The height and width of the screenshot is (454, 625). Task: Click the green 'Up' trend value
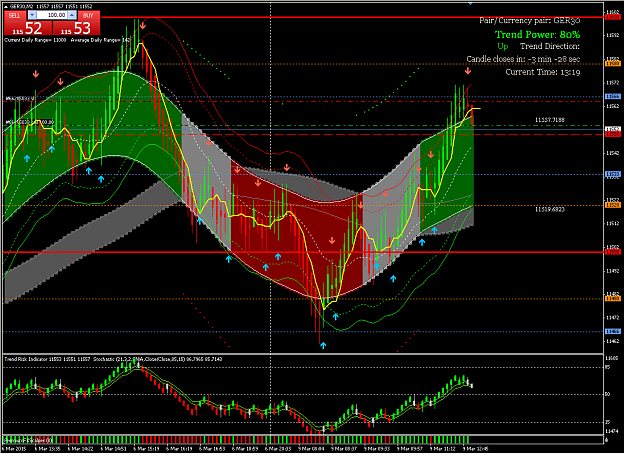[503, 47]
